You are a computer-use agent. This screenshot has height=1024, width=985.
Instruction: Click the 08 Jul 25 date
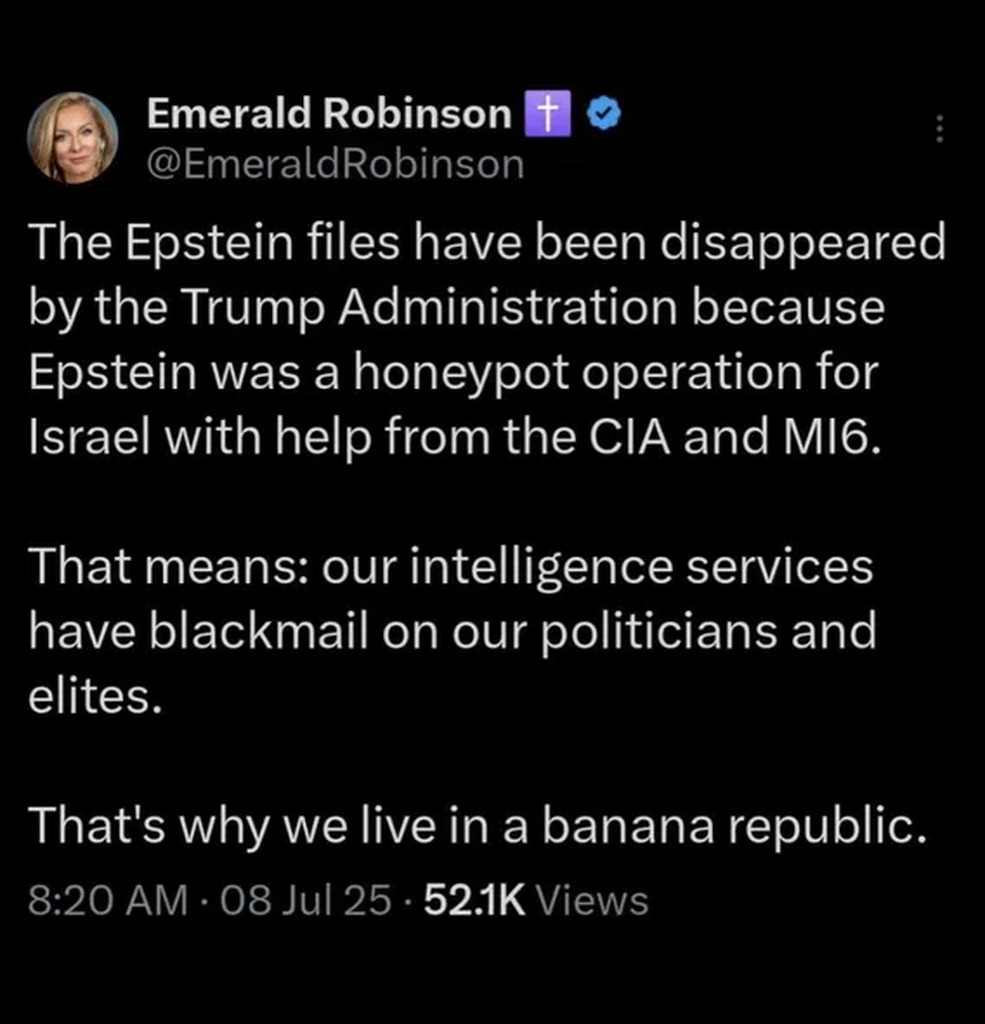[306, 901]
